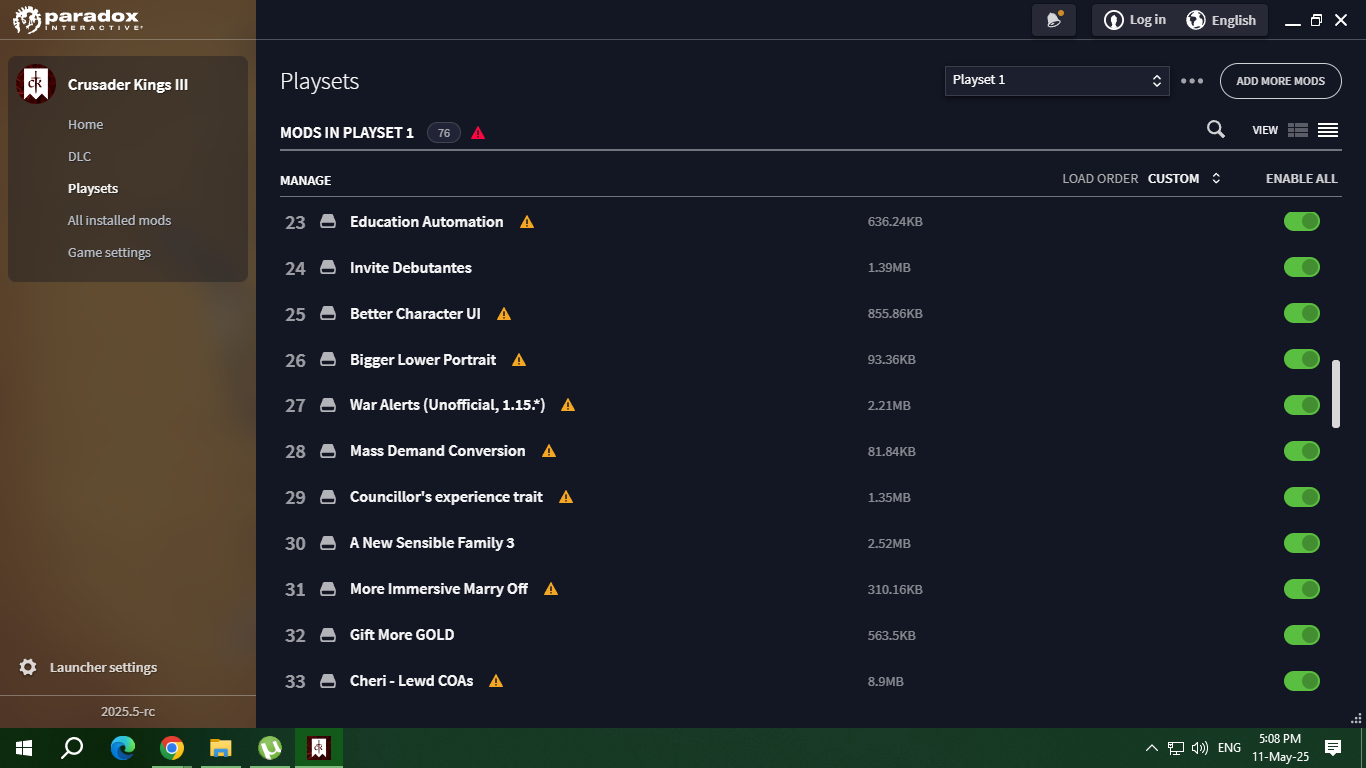1366x768 pixels.
Task: Click the Paradox Interactive logo
Action: coord(78,19)
